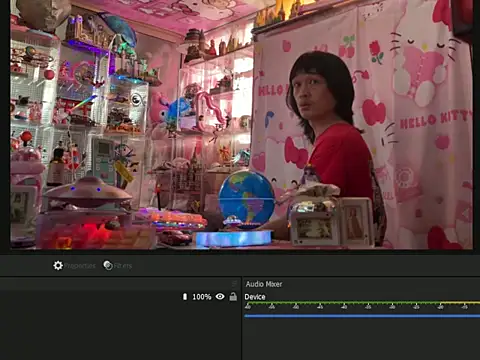Open the dock menu icon left of Audio Mixer

pyautogui.click(x=234, y=284)
